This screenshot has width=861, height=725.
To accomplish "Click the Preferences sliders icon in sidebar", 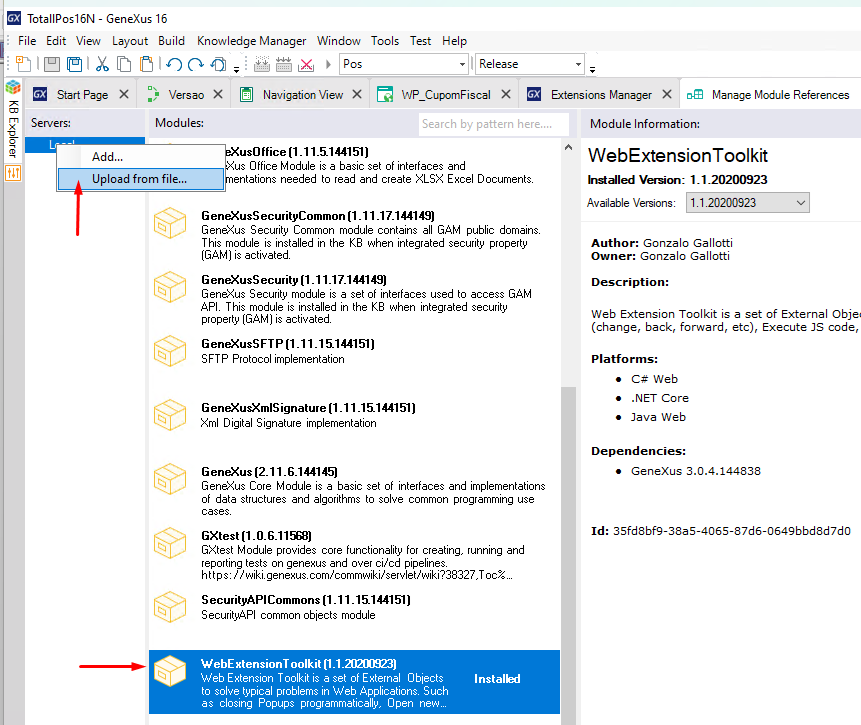I will [x=13, y=174].
